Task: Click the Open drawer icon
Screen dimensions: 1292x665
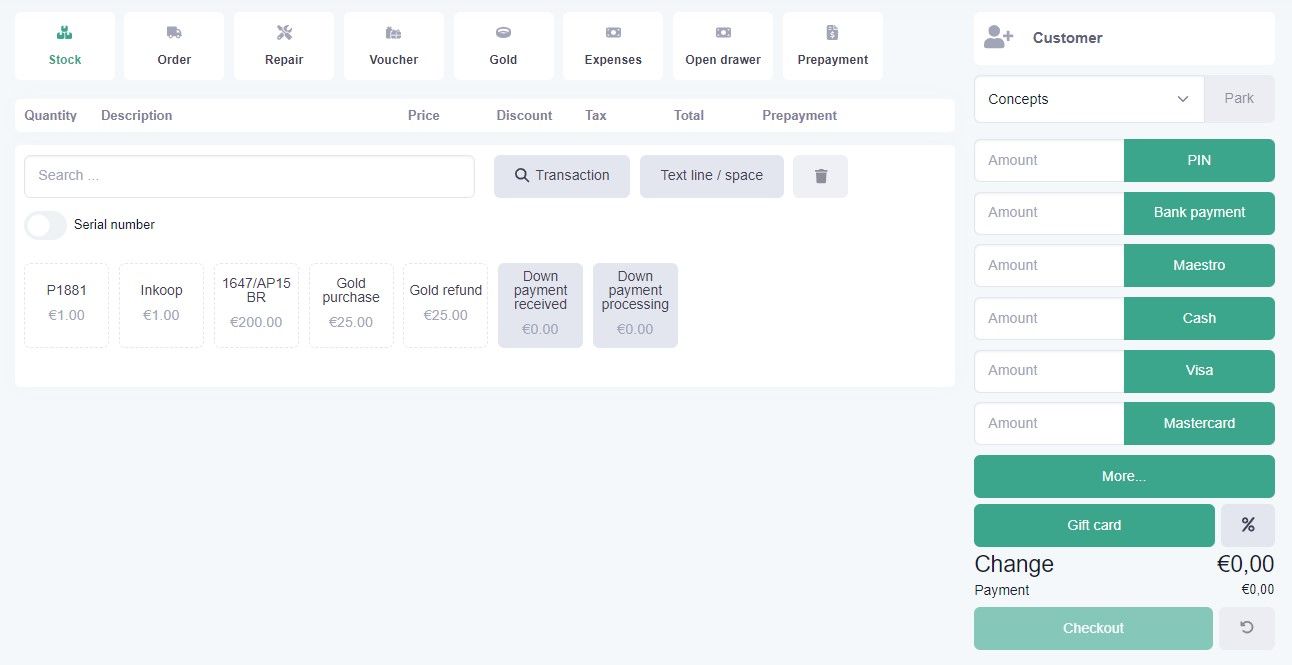Action: point(723,34)
